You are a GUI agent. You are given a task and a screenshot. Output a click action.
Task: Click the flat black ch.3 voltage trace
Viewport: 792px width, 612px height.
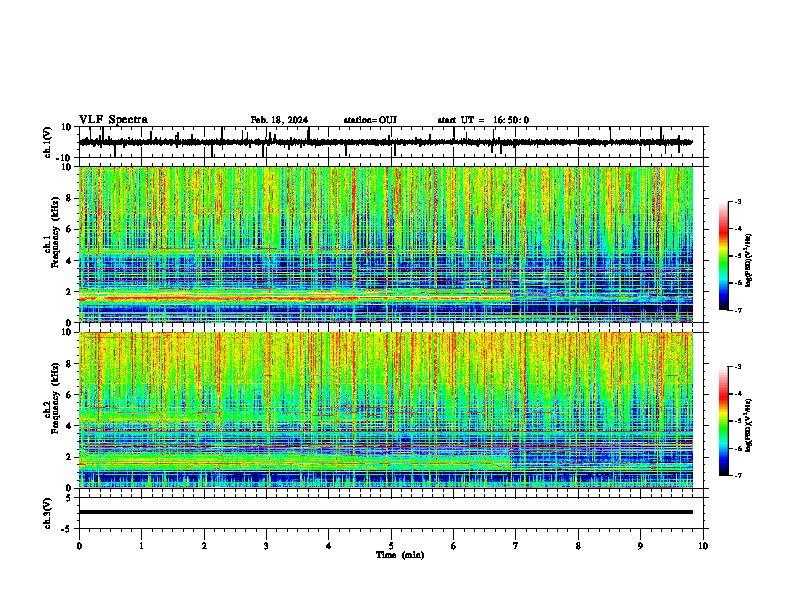click(x=386, y=512)
